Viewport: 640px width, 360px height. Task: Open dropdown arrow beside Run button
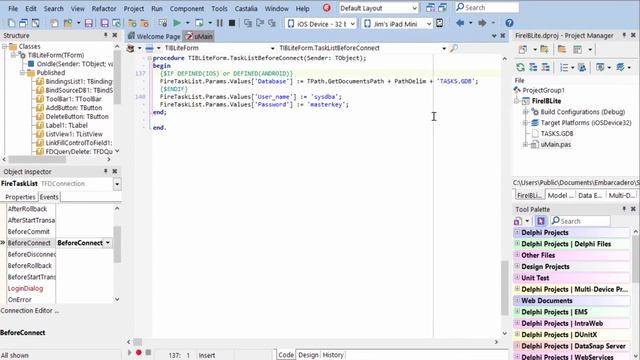tap(187, 23)
